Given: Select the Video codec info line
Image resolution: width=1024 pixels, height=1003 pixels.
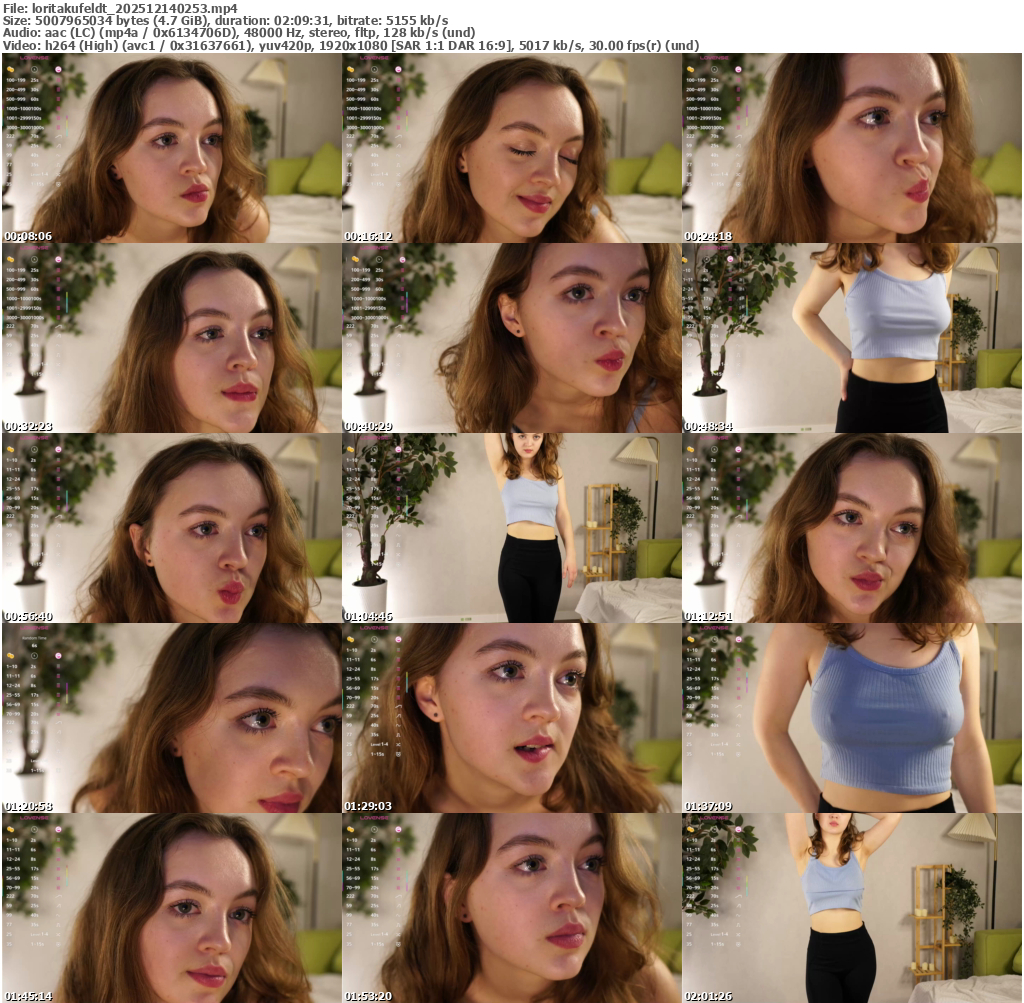Looking at the screenshot, I should [x=351, y=46].
